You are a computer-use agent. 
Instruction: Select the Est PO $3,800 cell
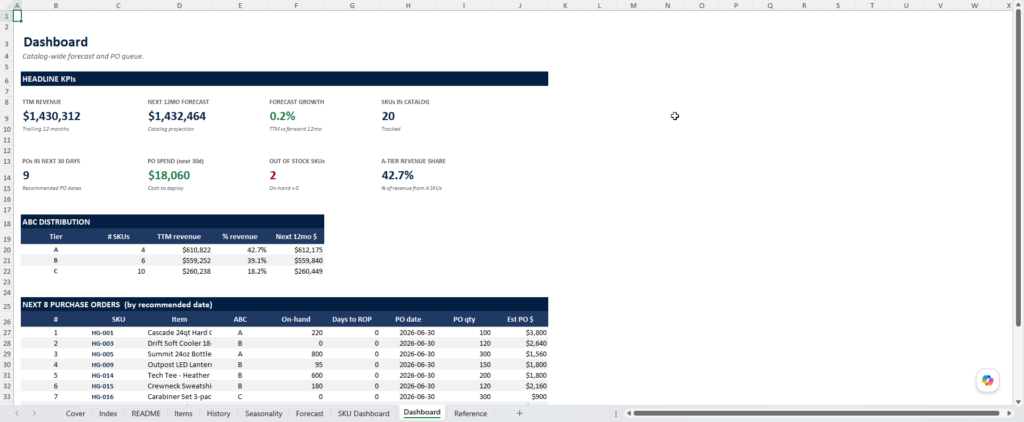[520, 333]
